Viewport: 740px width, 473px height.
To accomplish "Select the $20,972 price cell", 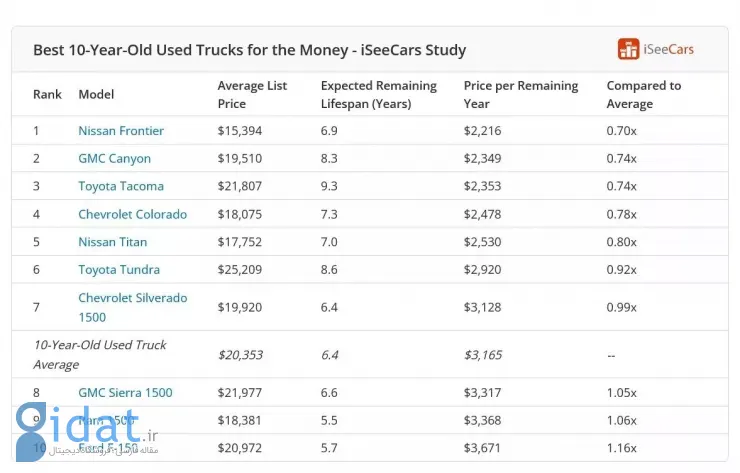I will pos(240,448).
